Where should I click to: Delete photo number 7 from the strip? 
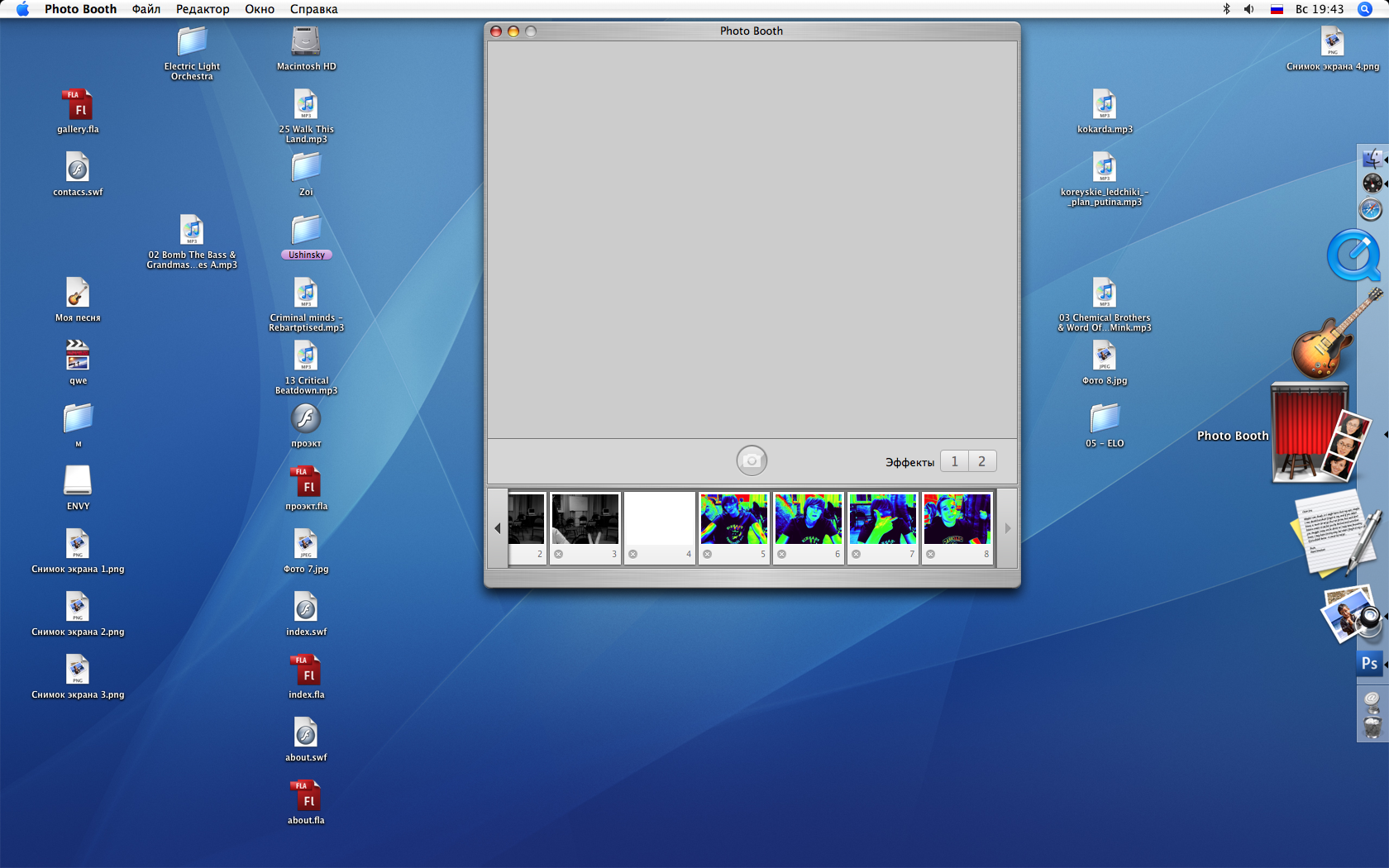point(857,554)
